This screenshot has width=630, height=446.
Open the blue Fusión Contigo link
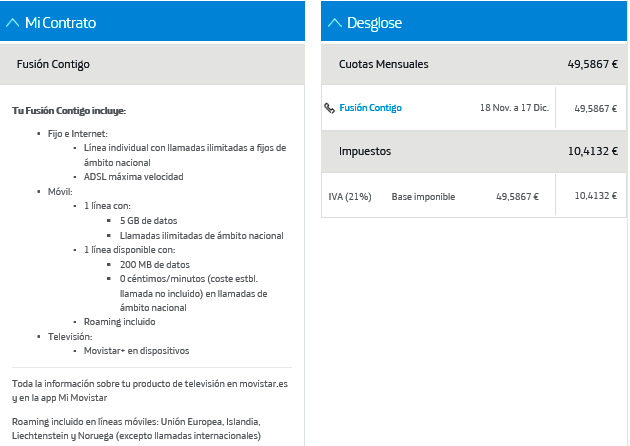tap(370, 108)
